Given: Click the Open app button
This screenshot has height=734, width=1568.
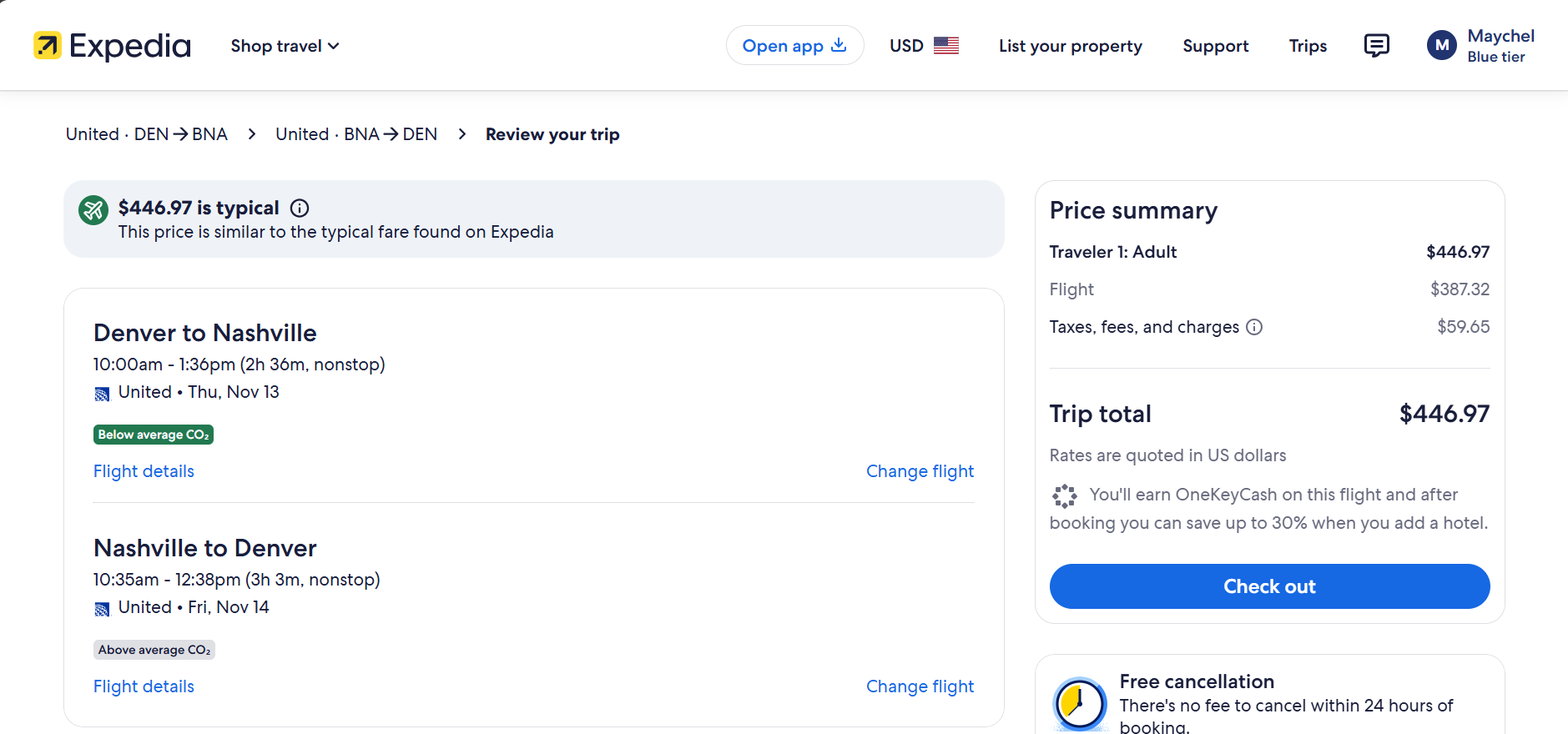Looking at the screenshot, I should tap(794, 46).
